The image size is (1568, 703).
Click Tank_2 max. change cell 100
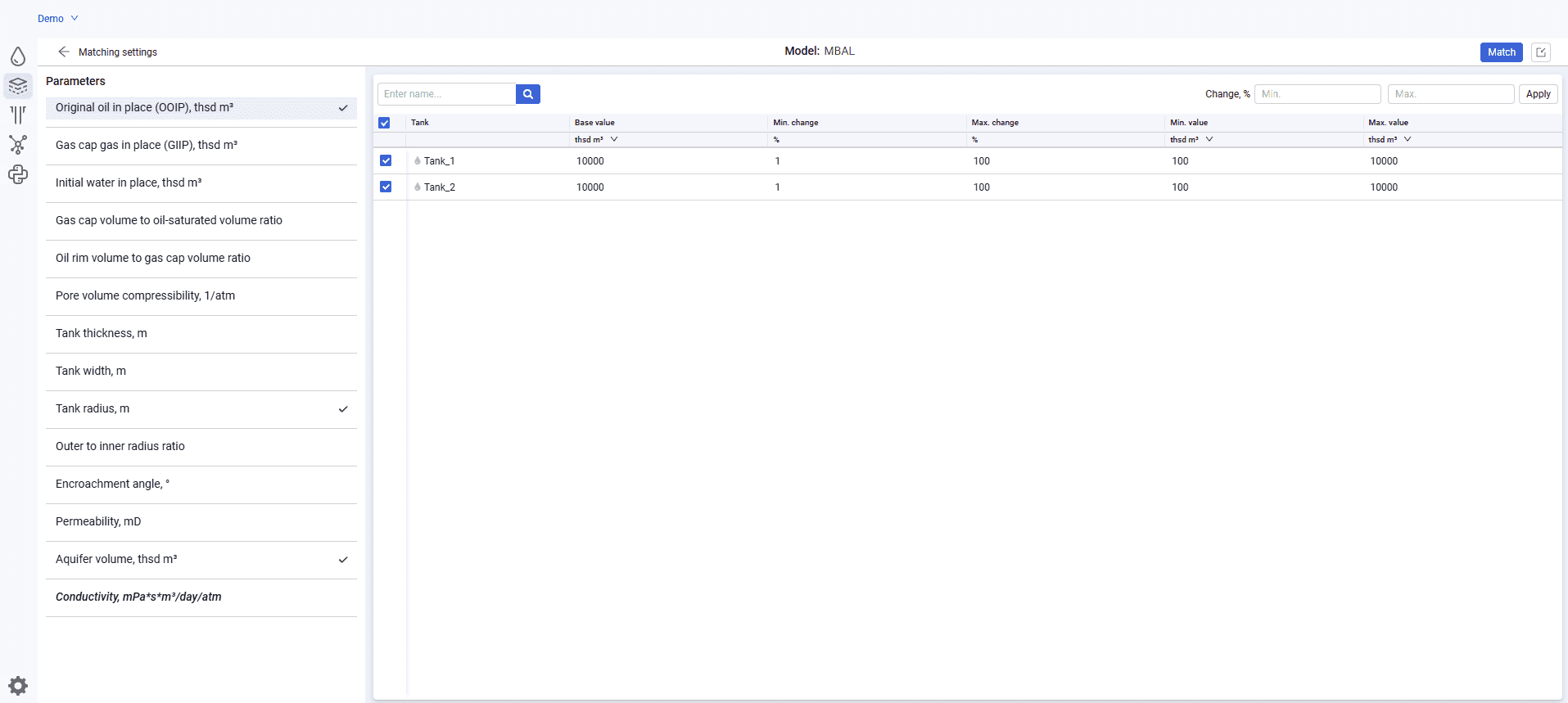(x=1065, y=187)
